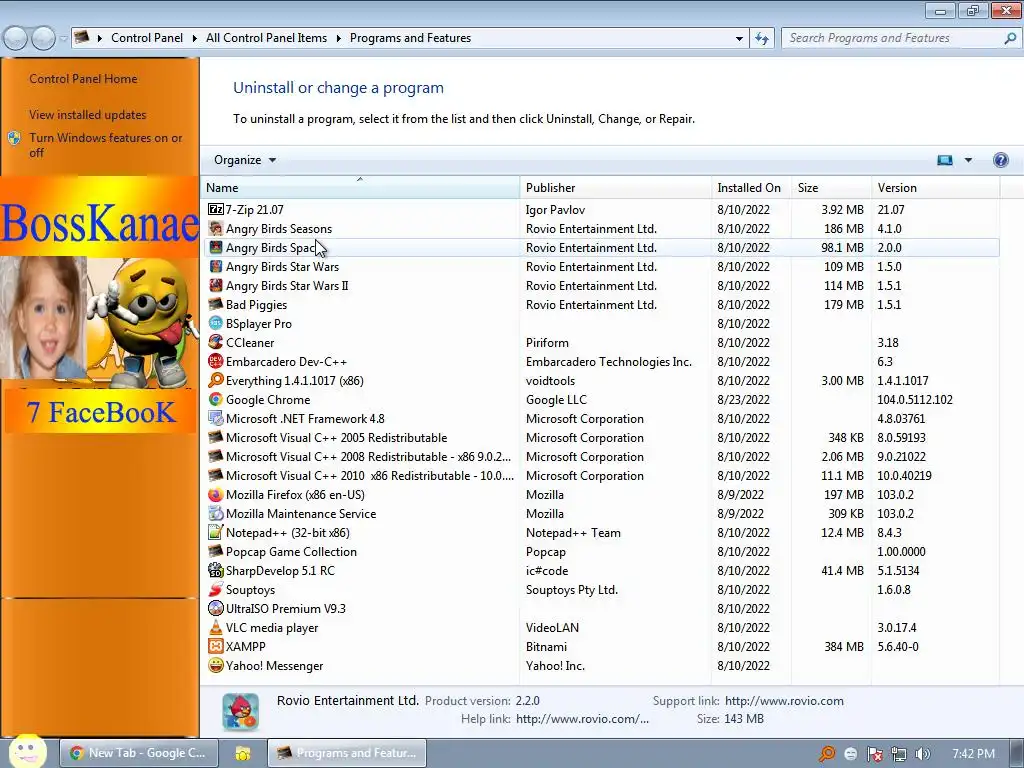
Task: Open the Everything magnifier tray icon
Action: [826, 754]
